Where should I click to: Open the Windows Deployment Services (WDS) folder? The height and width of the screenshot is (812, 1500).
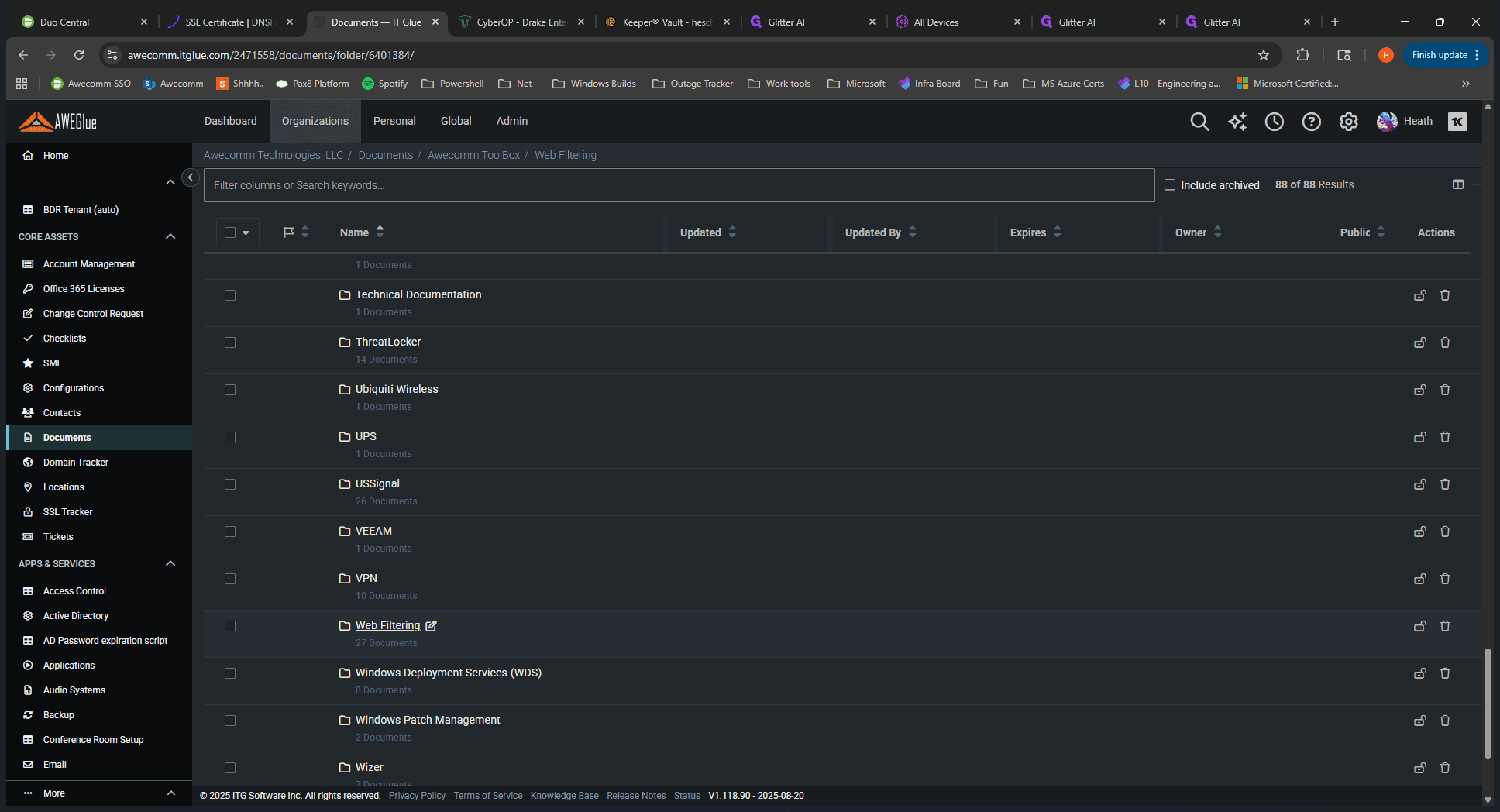[x=449, y=673]
